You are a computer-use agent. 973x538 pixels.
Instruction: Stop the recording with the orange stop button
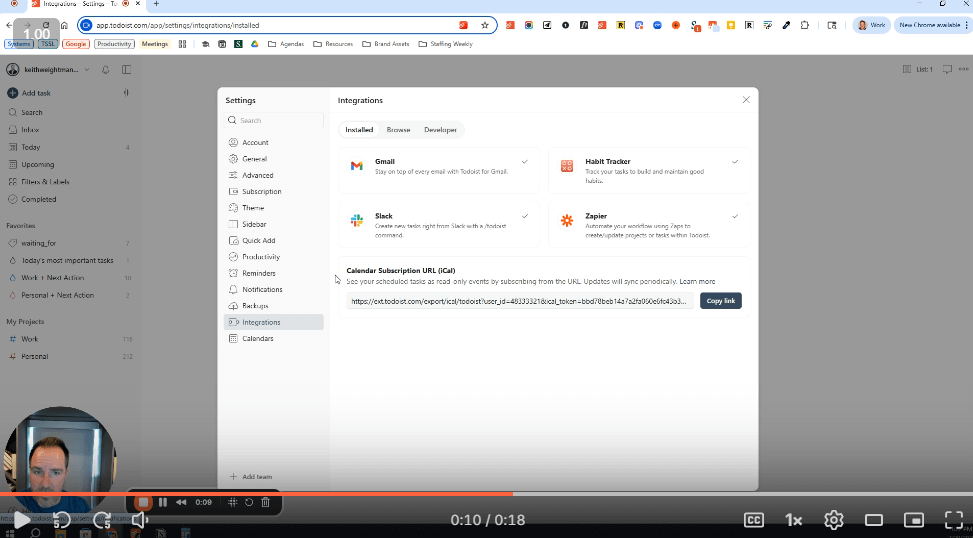143,502
